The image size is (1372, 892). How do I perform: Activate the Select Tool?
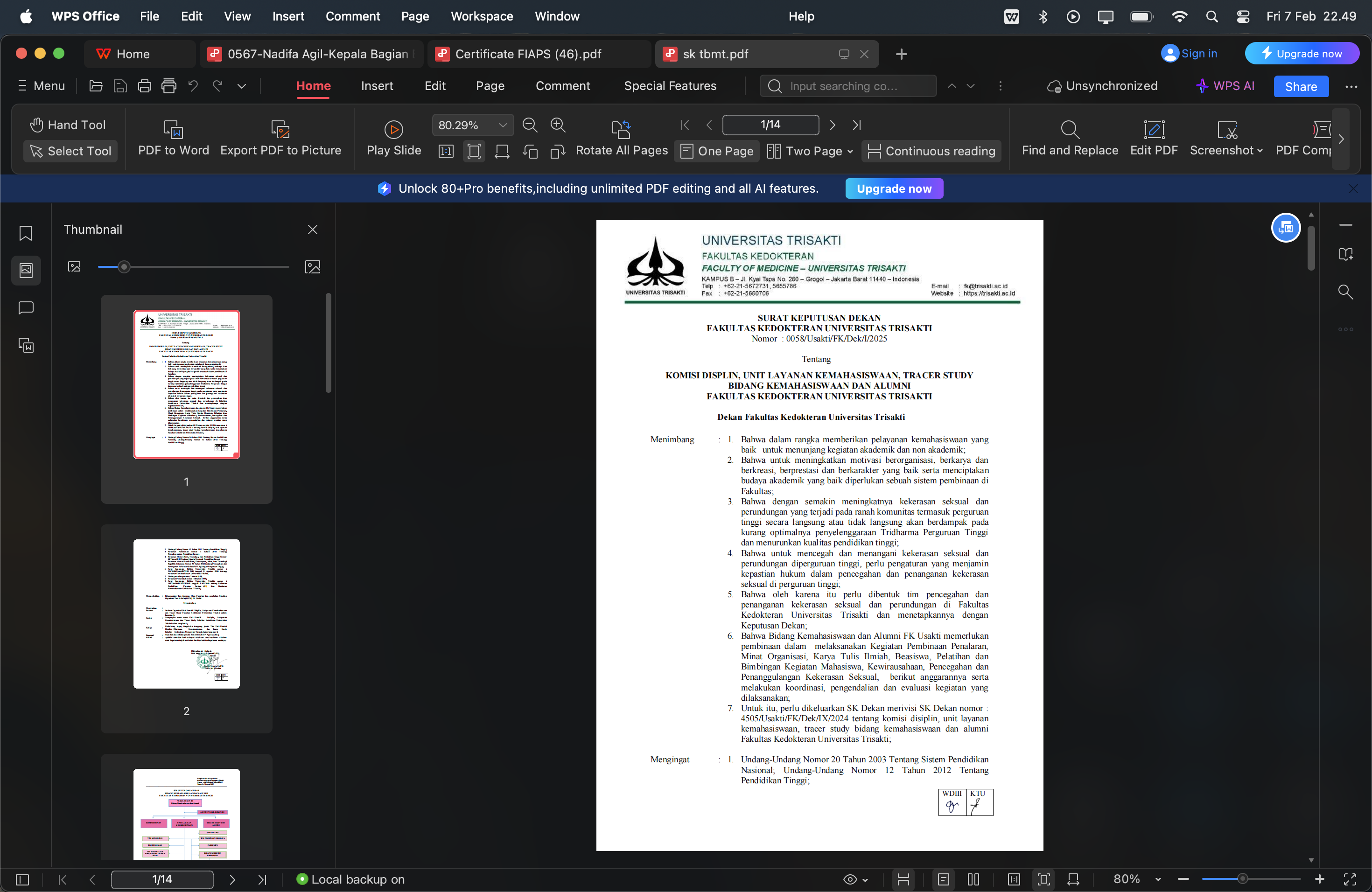pos(70,151)
